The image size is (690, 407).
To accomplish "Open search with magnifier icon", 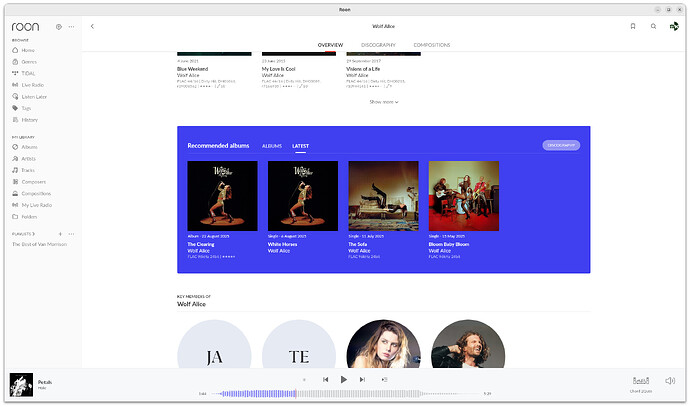I will coord(653,26).
